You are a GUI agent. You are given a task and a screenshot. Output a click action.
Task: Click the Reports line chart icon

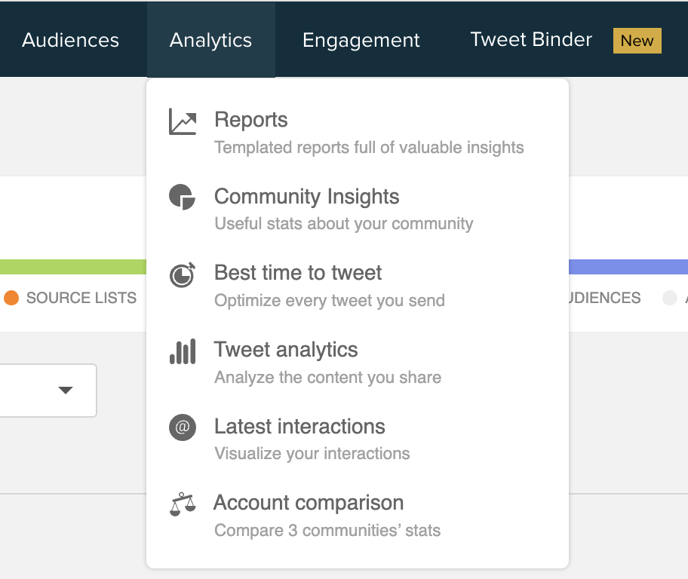pyautogui.click(x=183, y=122)
